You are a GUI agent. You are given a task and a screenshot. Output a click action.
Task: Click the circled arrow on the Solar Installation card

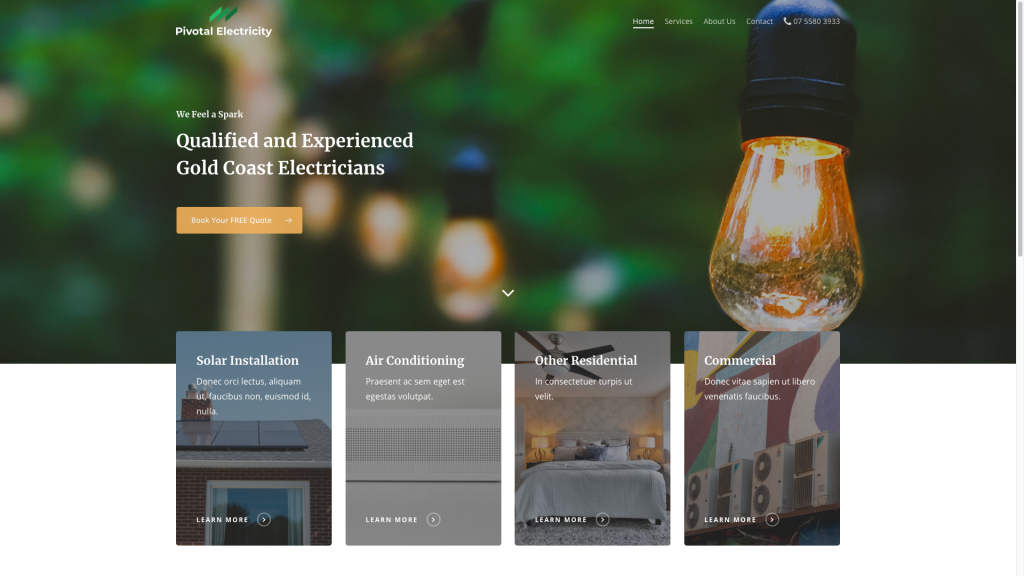click(264, 520)
